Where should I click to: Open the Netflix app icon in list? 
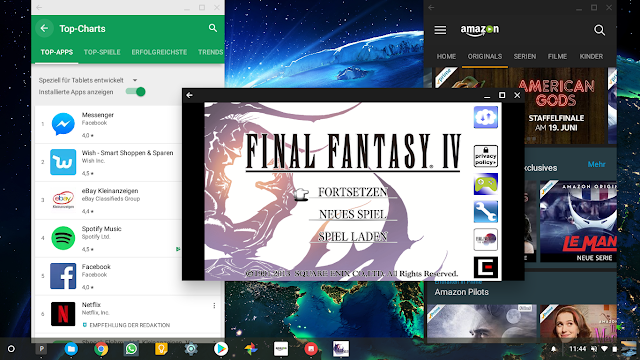(63, 314)
